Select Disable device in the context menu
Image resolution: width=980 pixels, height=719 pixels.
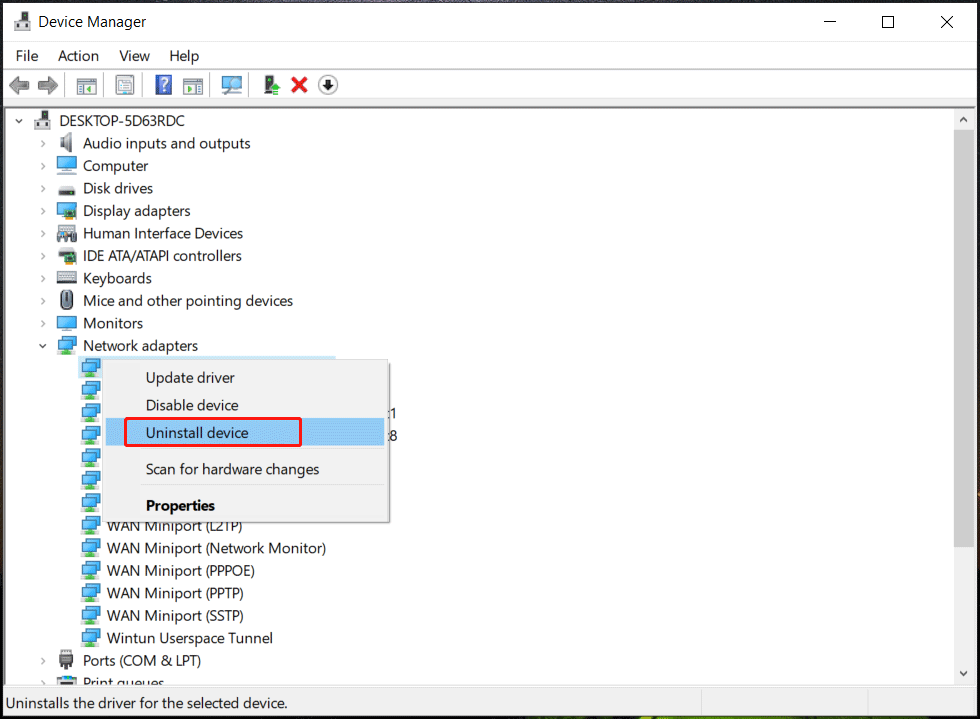192,405
